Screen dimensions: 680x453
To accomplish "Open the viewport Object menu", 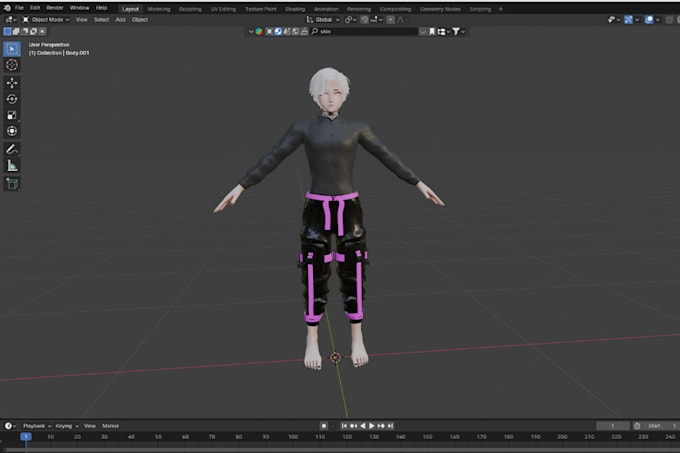I will (x=140, y=20).
